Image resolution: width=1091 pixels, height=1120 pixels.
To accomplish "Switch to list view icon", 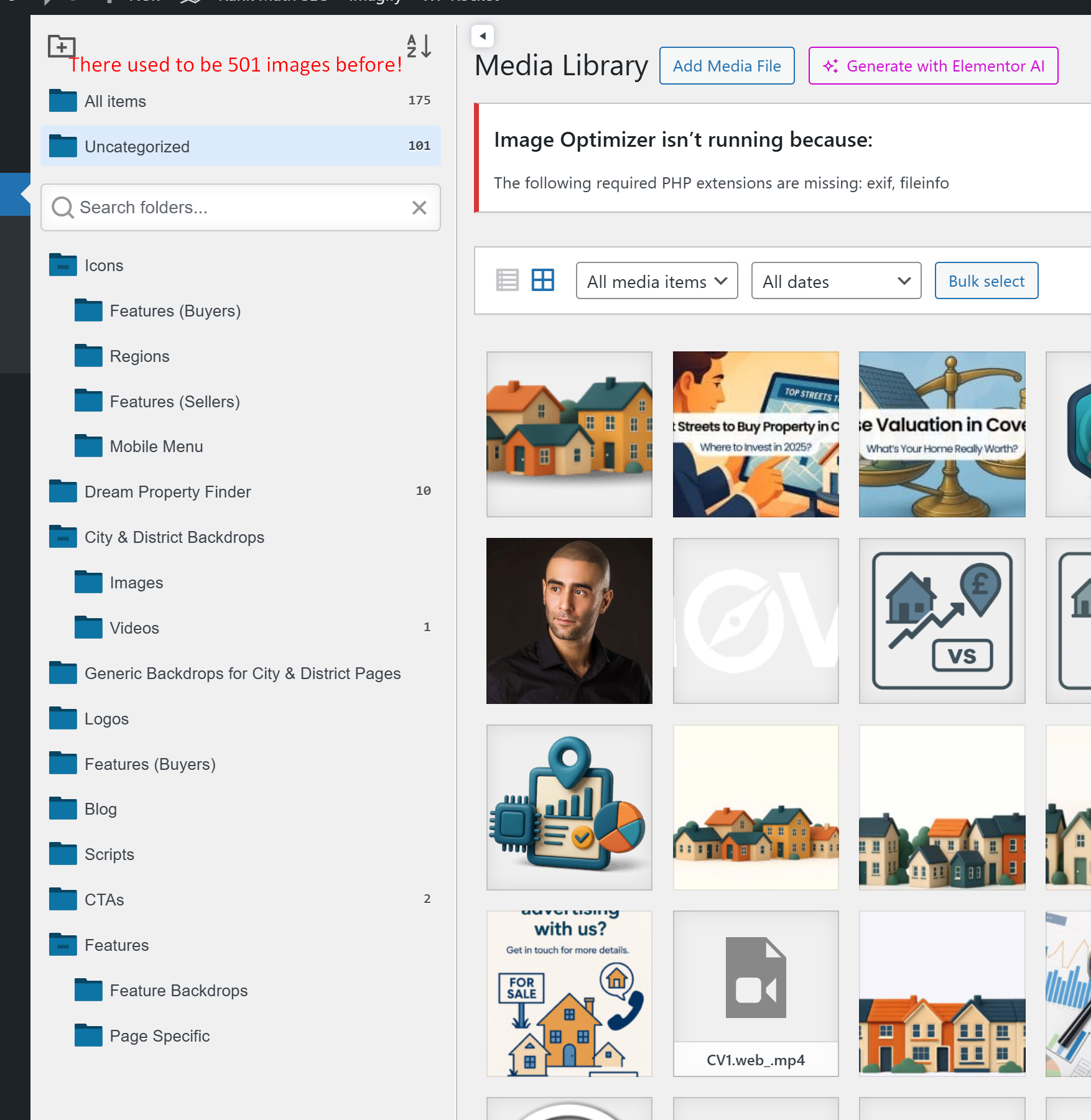I will coord(508,280).
